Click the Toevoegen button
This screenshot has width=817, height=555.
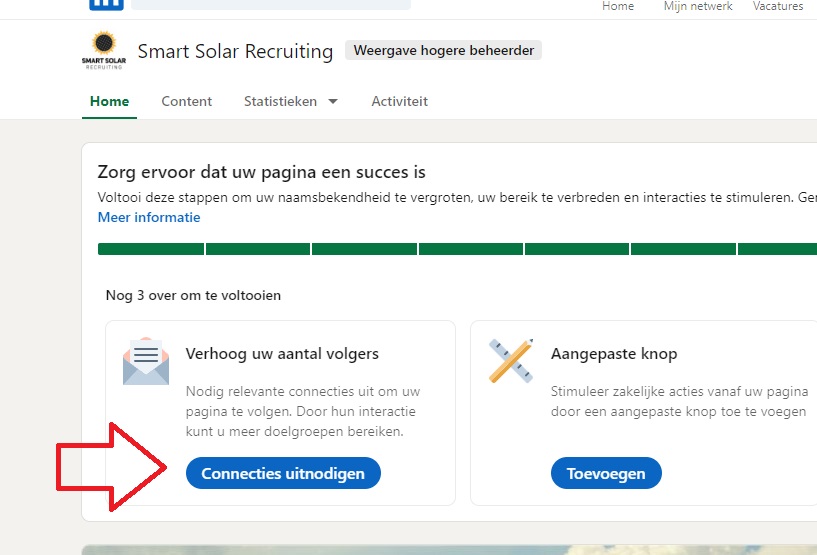click(606, 474)
